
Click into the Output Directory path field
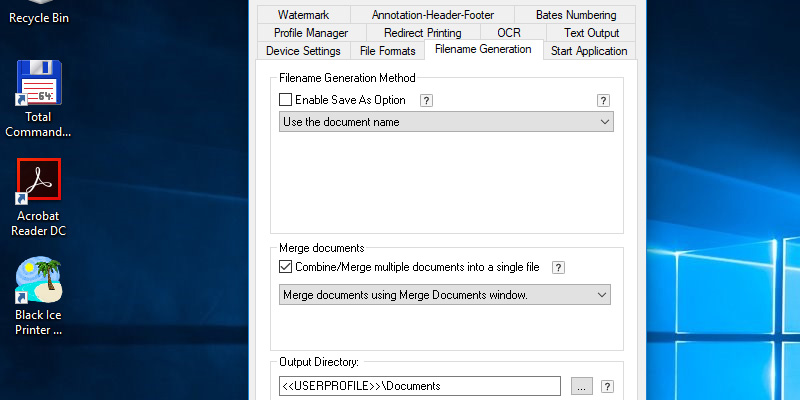[418, 386]
